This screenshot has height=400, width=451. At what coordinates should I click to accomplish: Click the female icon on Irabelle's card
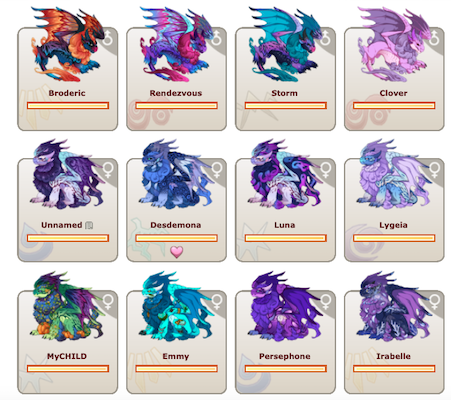click(435, 302)
